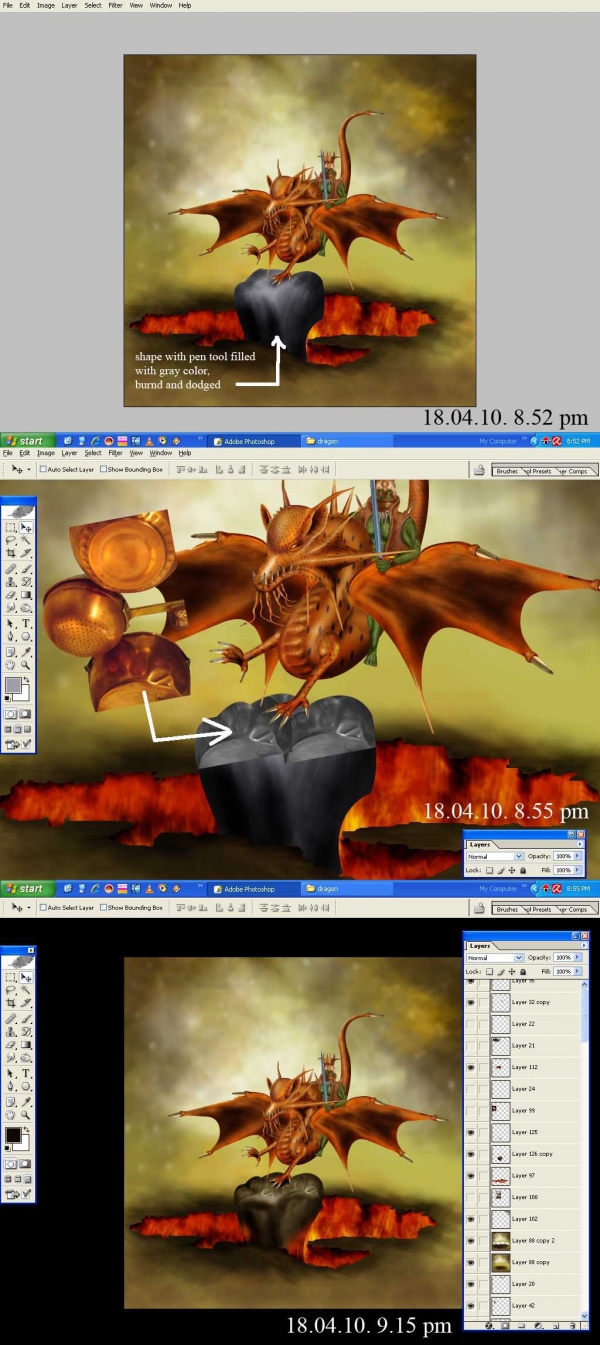Click gray foreground color swatch in toolbox
600x1345 pixels.
coord(13,685)
